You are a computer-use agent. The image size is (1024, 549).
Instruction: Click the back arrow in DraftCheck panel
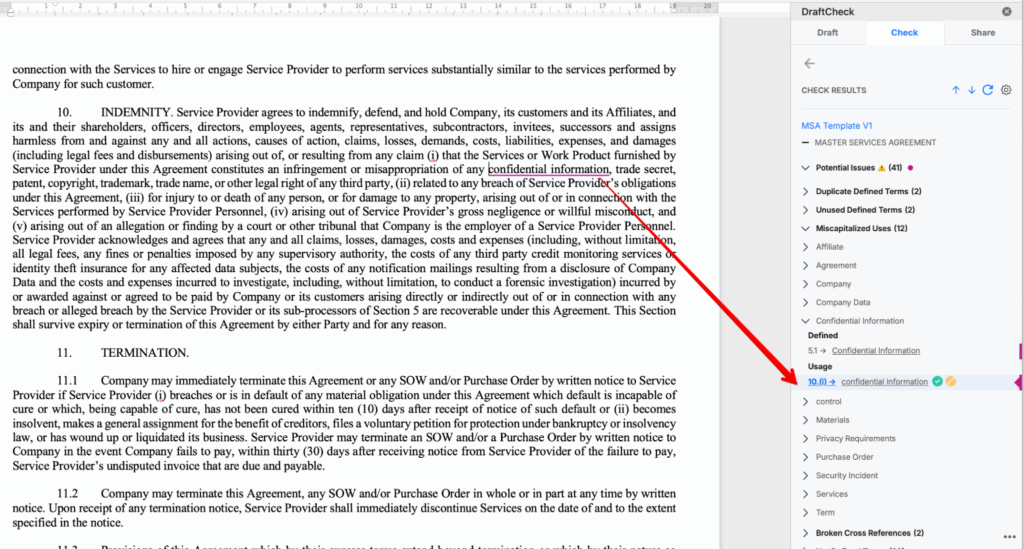pyautogui.click(x=809, y=63)
